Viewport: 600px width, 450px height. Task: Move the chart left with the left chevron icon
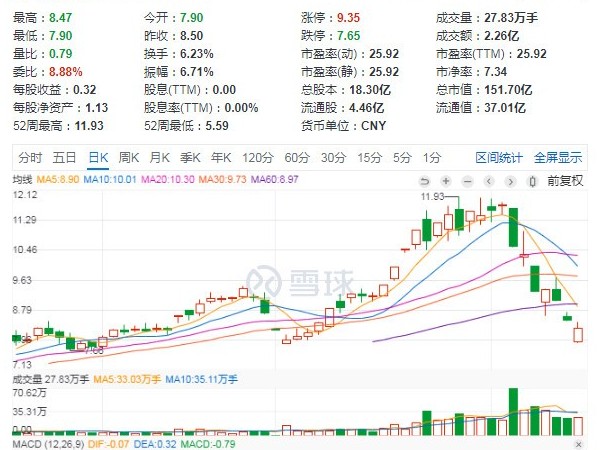[x=489, y=181]
